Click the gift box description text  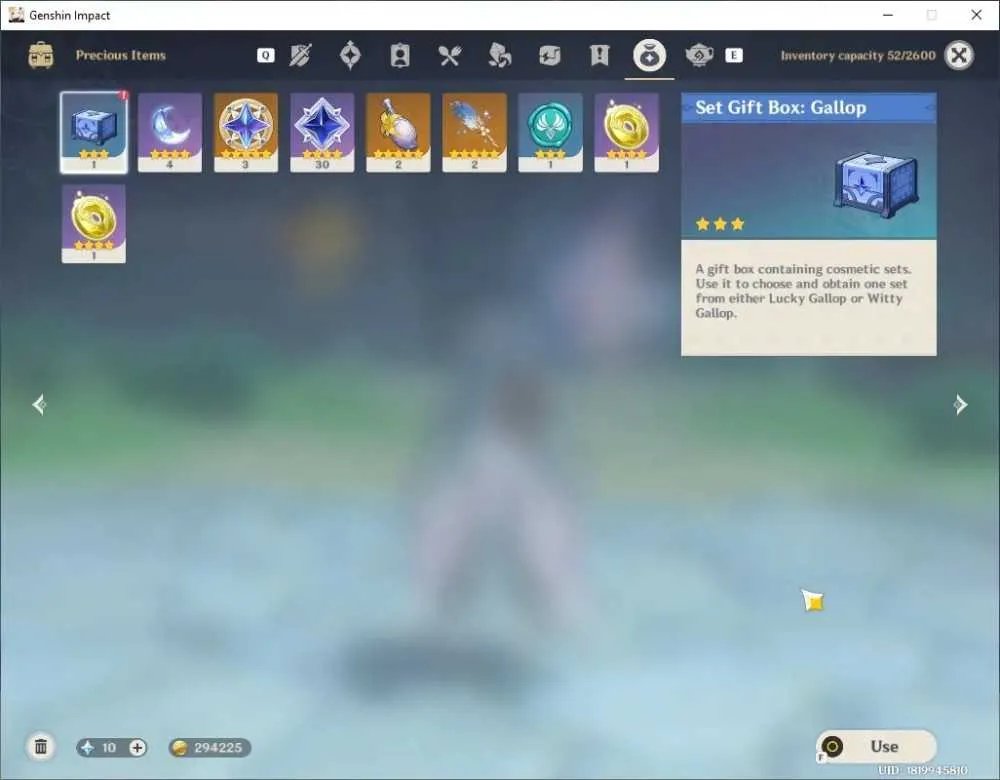tap(803, 291)
